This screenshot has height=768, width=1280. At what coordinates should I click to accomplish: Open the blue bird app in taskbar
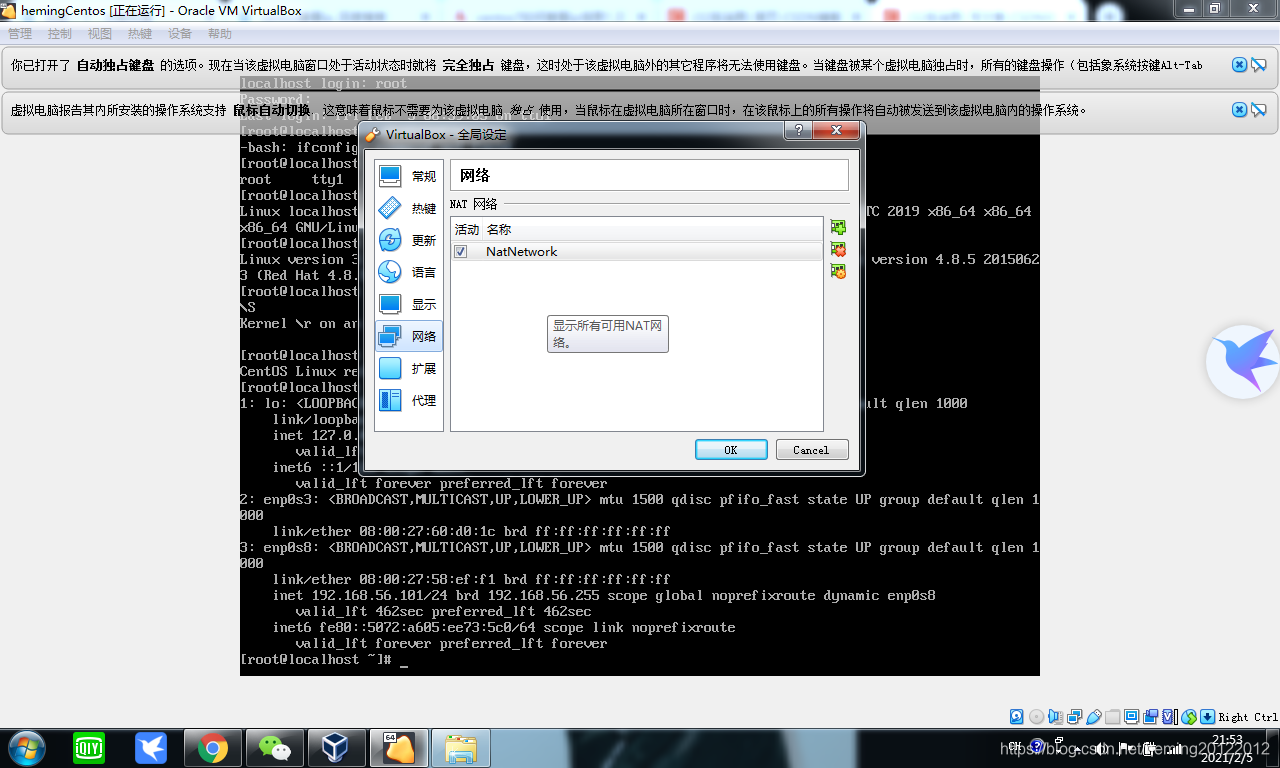tap(151, 748)
